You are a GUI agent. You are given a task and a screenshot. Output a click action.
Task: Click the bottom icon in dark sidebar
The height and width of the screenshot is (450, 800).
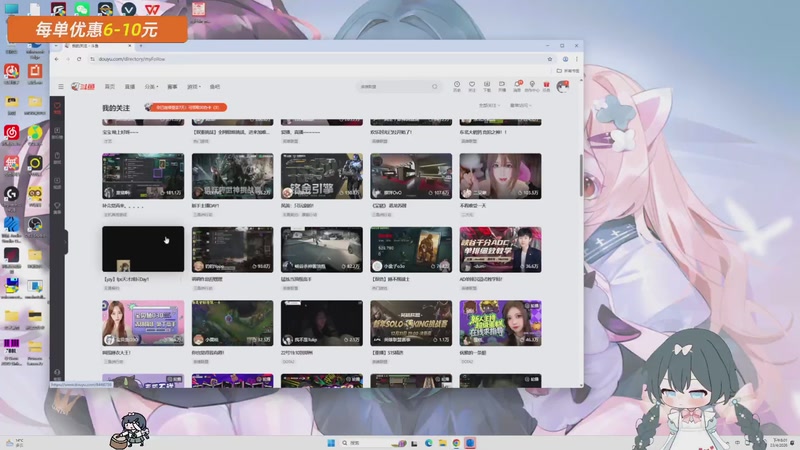(x=57, y=374)
